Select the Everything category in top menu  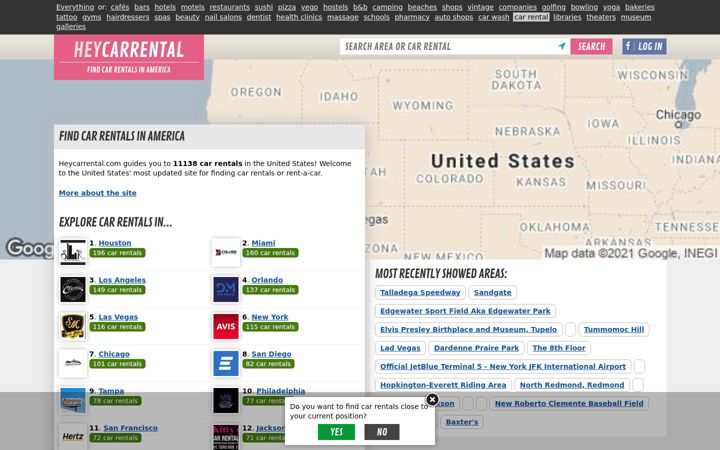click(x=75, y=7)
